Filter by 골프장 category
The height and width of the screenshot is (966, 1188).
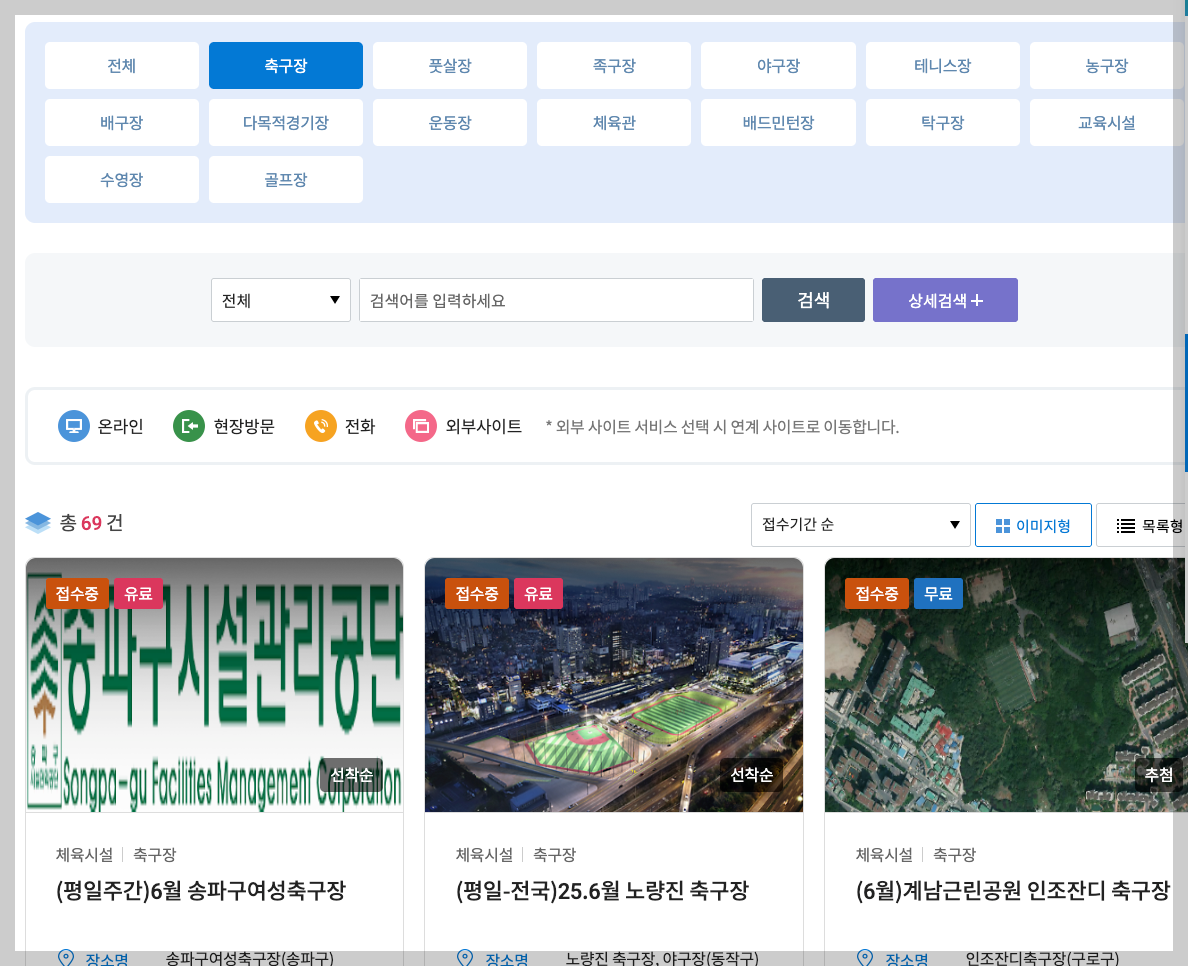[286, 180]
